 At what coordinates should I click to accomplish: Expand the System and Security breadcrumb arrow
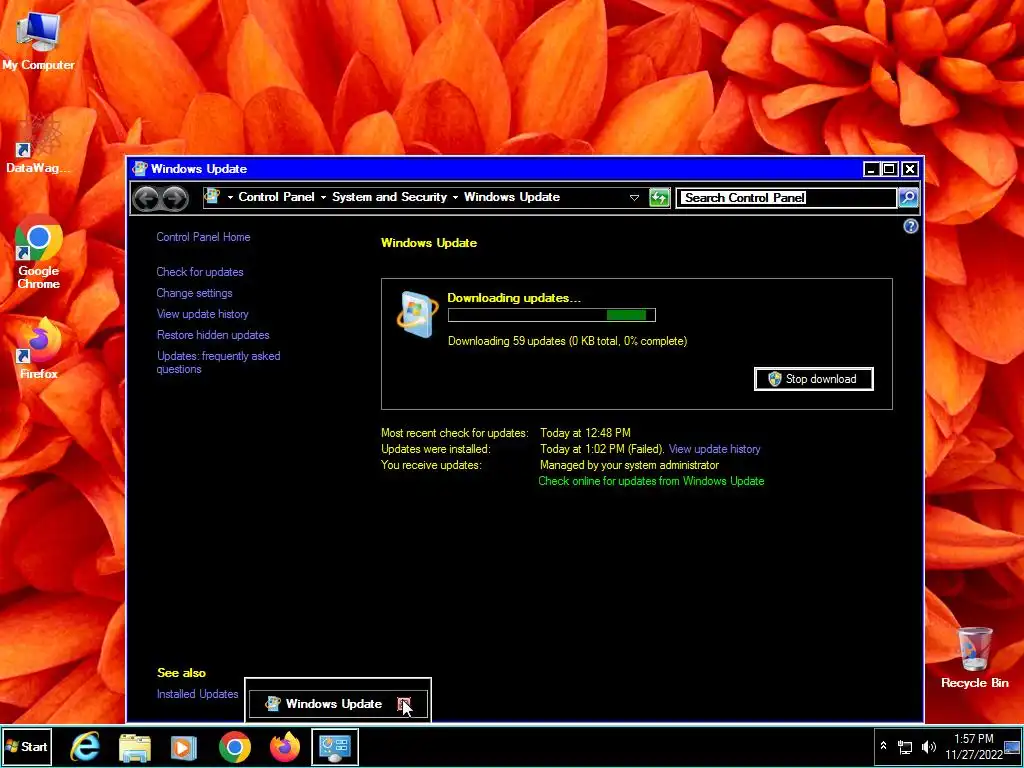(455, 197)
